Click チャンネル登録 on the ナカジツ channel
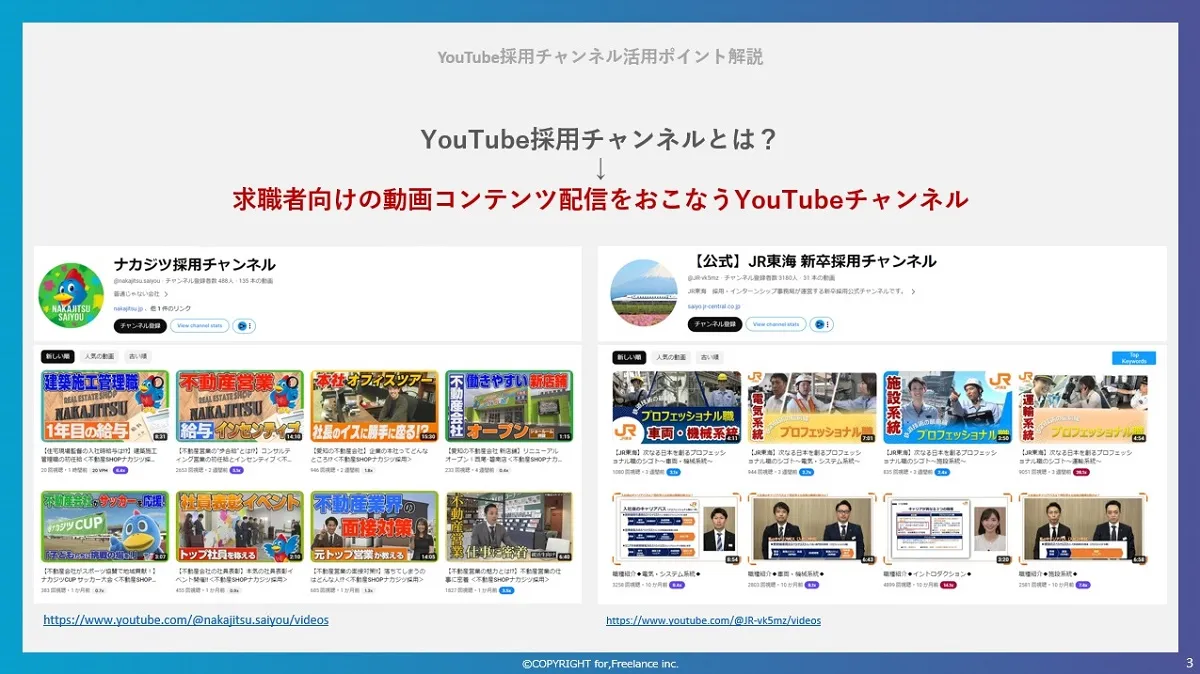The height and width of the screenshot is (674, 1200). pos(140,326)
